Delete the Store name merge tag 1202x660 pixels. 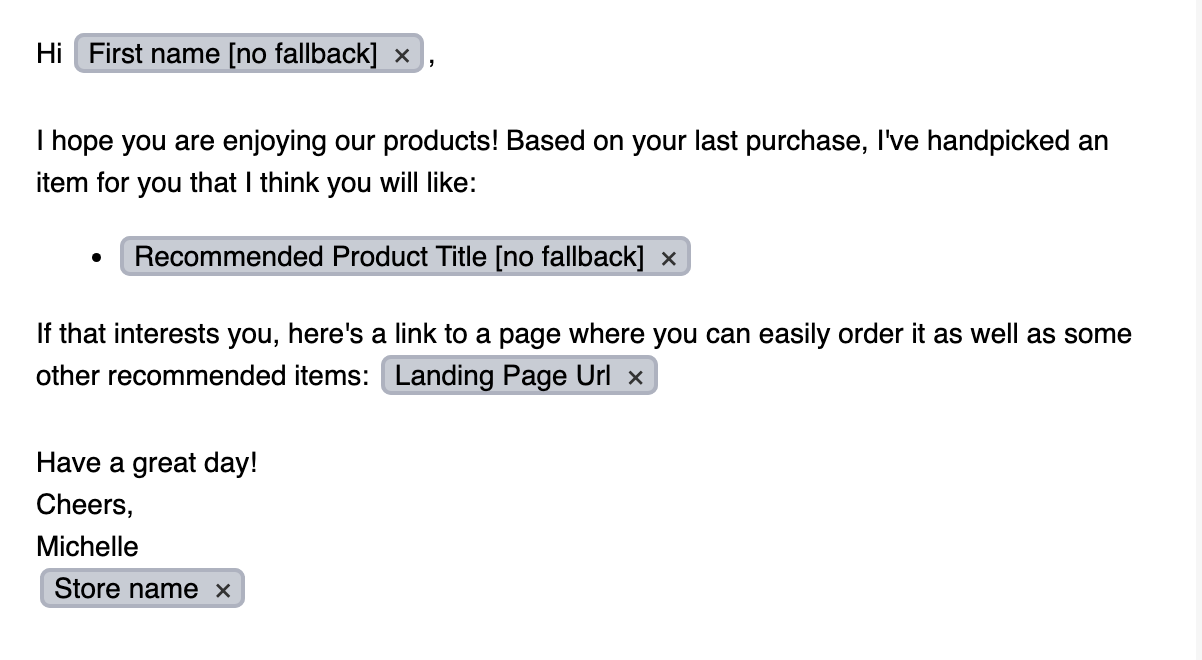point(223,591)
